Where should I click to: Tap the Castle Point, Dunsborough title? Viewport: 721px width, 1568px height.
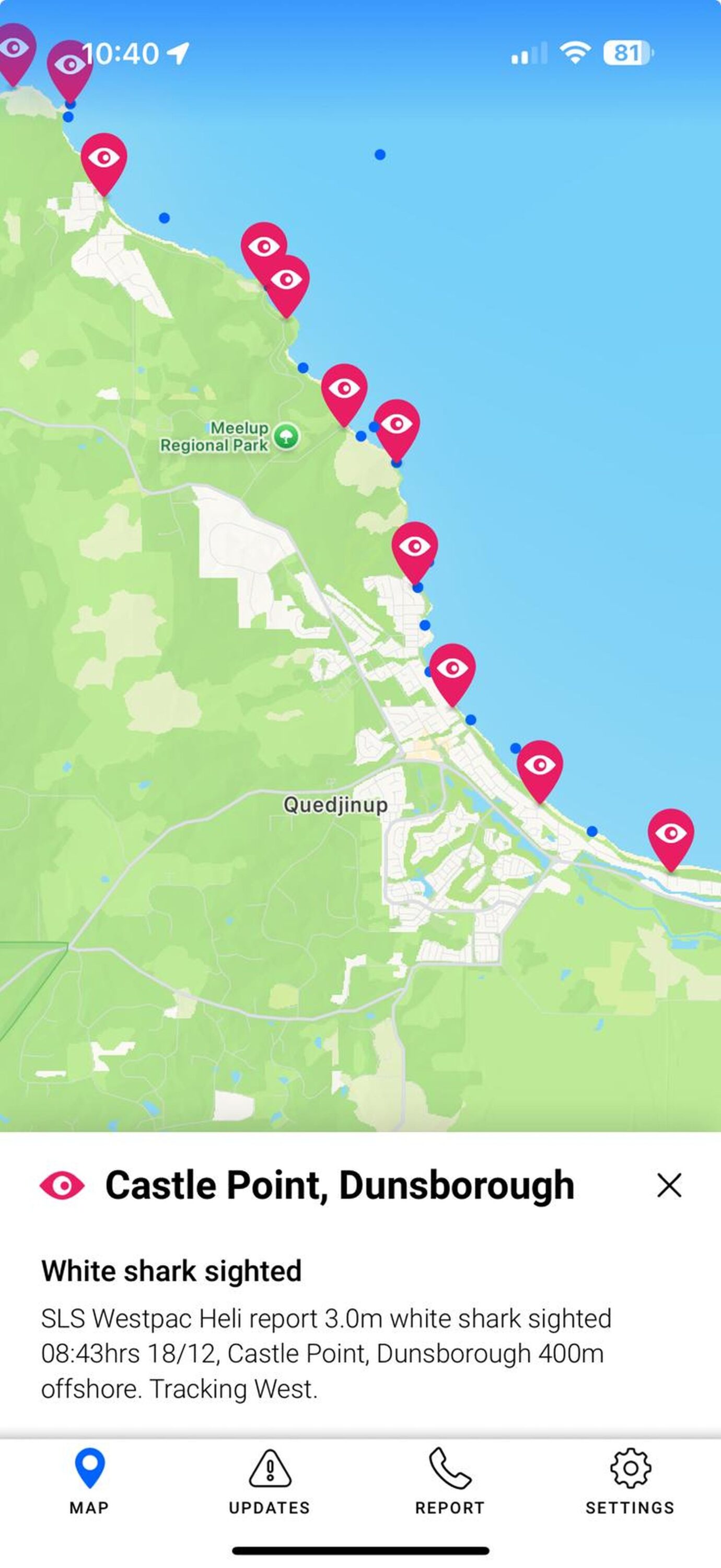point(340,1186)
